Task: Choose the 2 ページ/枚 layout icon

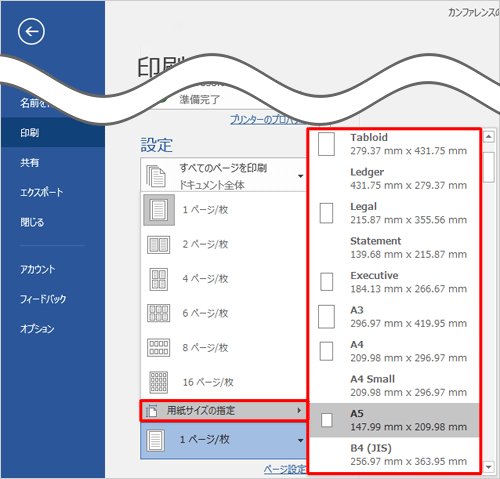Action: [159, 245]
